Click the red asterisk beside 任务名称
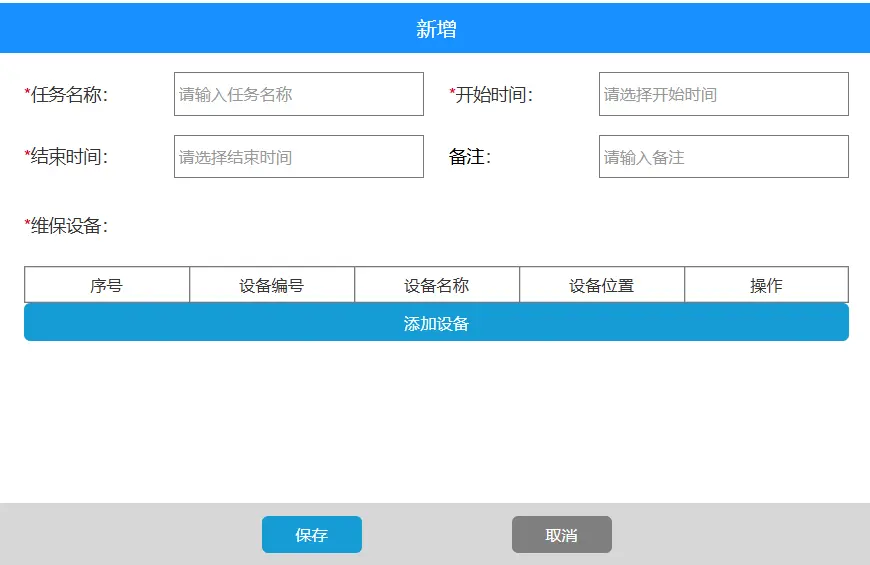This screenshot has width=870, height=565. [27, 93]
